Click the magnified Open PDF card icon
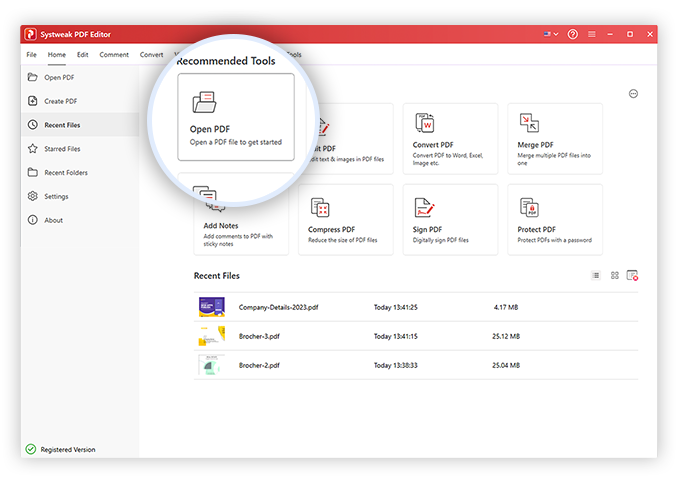Viewport: 678px width, 484px height. coord(204,102)
